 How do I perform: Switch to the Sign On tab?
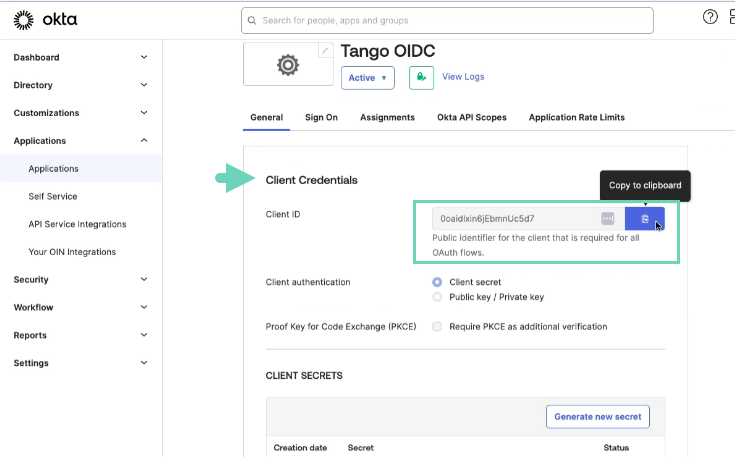click(321, 117)
